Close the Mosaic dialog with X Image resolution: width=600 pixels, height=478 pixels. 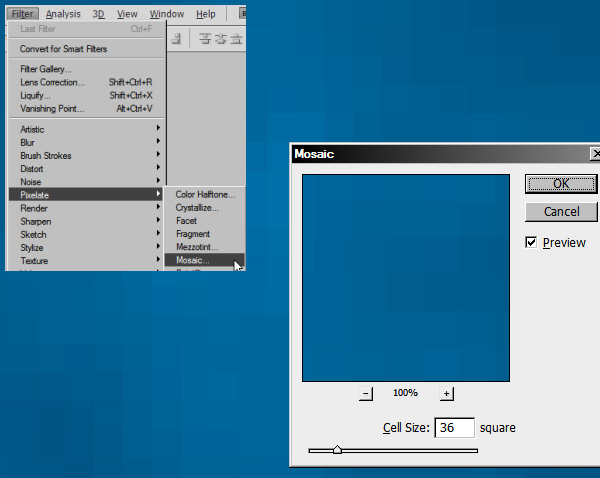click(596, 154)
